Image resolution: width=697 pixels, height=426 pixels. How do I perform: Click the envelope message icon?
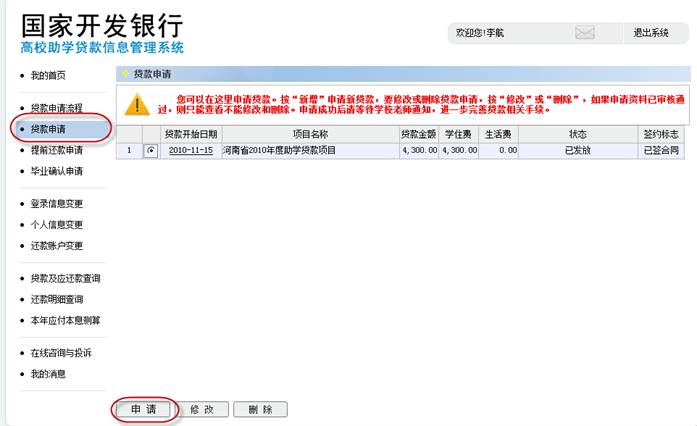585,33
